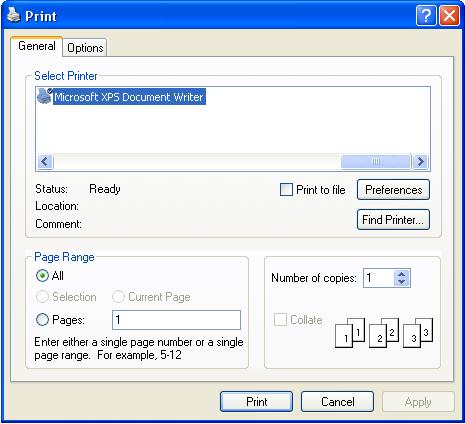Enable the Print to file checkbox

286,190
